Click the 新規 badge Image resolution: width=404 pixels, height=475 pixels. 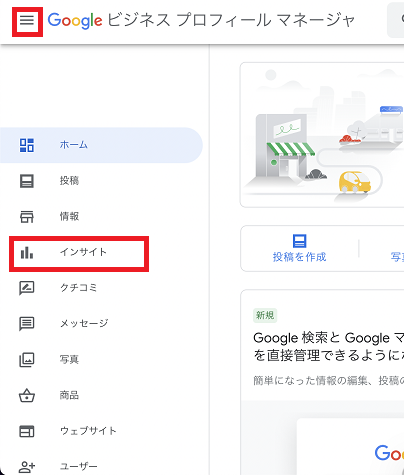pyautogui.click(x=265, y=315)
